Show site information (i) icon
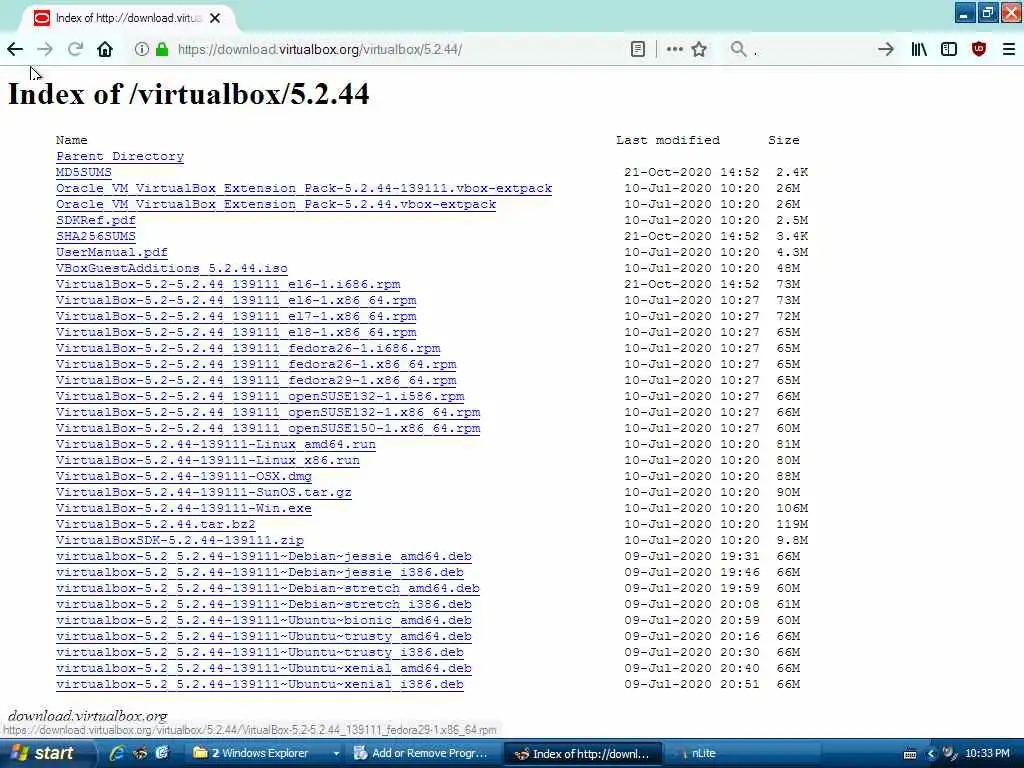The height and width of the screenshot is (768, 1024). (141, 49)
